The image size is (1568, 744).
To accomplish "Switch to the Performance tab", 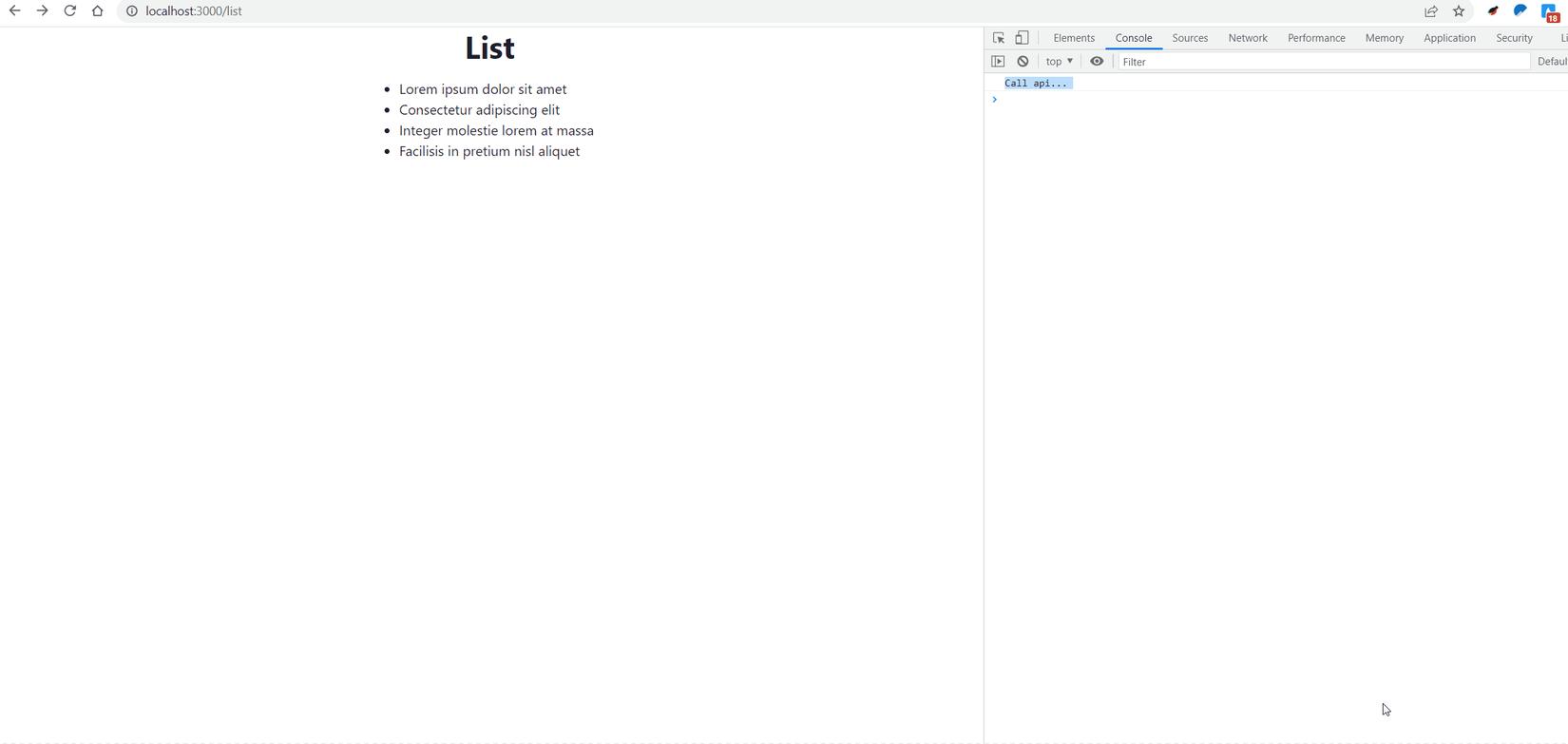I will tap(1316, 38).
